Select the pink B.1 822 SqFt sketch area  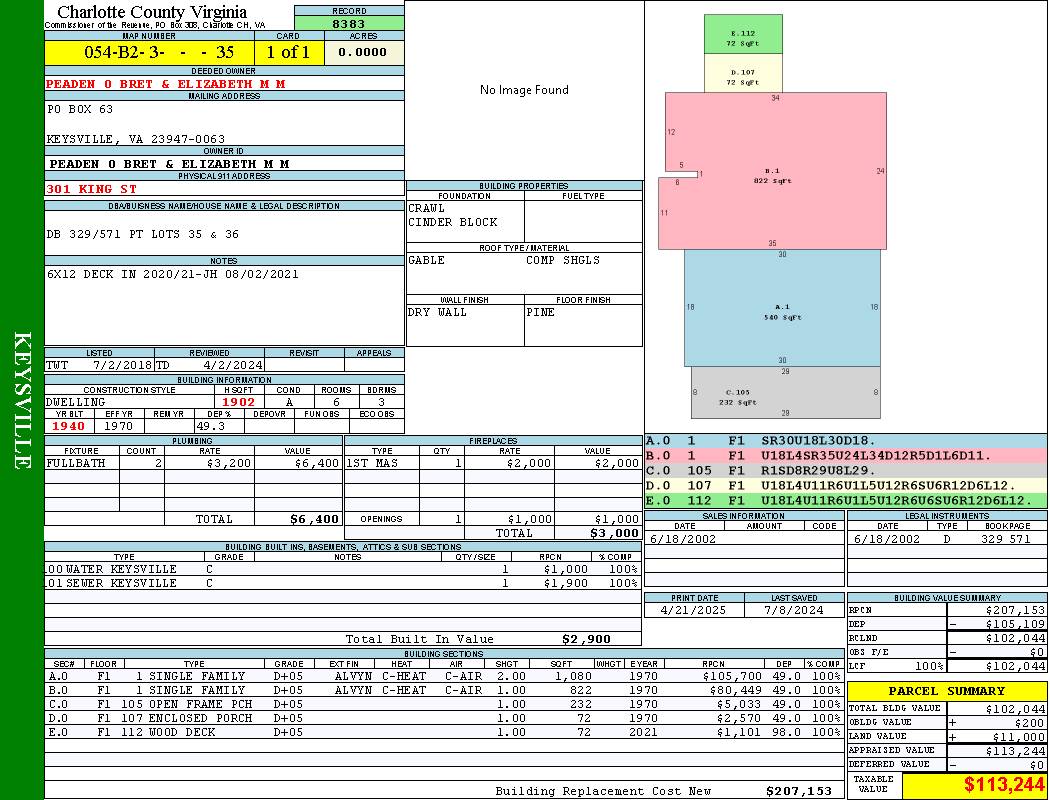pos(775,171)
